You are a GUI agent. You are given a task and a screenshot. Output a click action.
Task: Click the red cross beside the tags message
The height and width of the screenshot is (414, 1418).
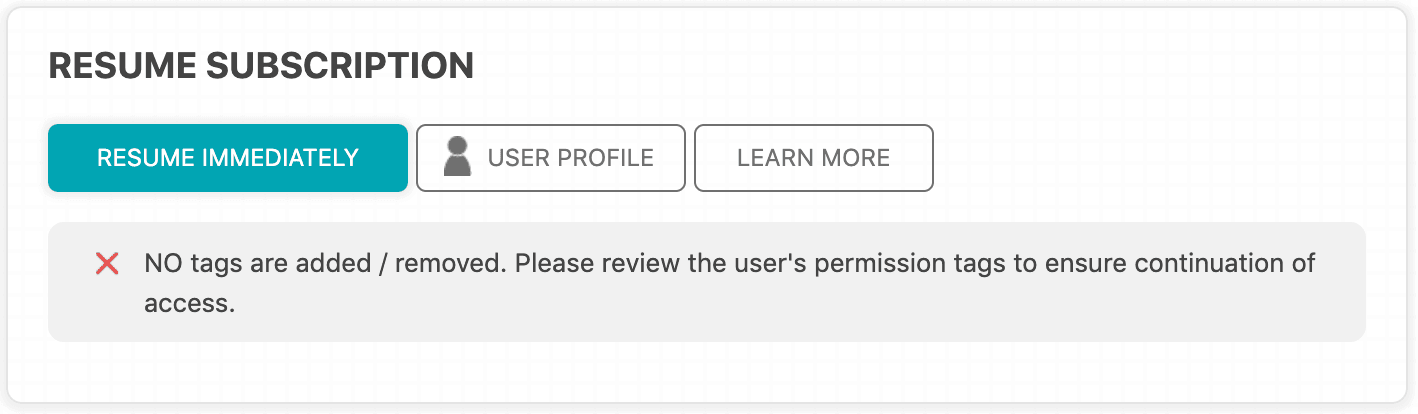(107, 264)
